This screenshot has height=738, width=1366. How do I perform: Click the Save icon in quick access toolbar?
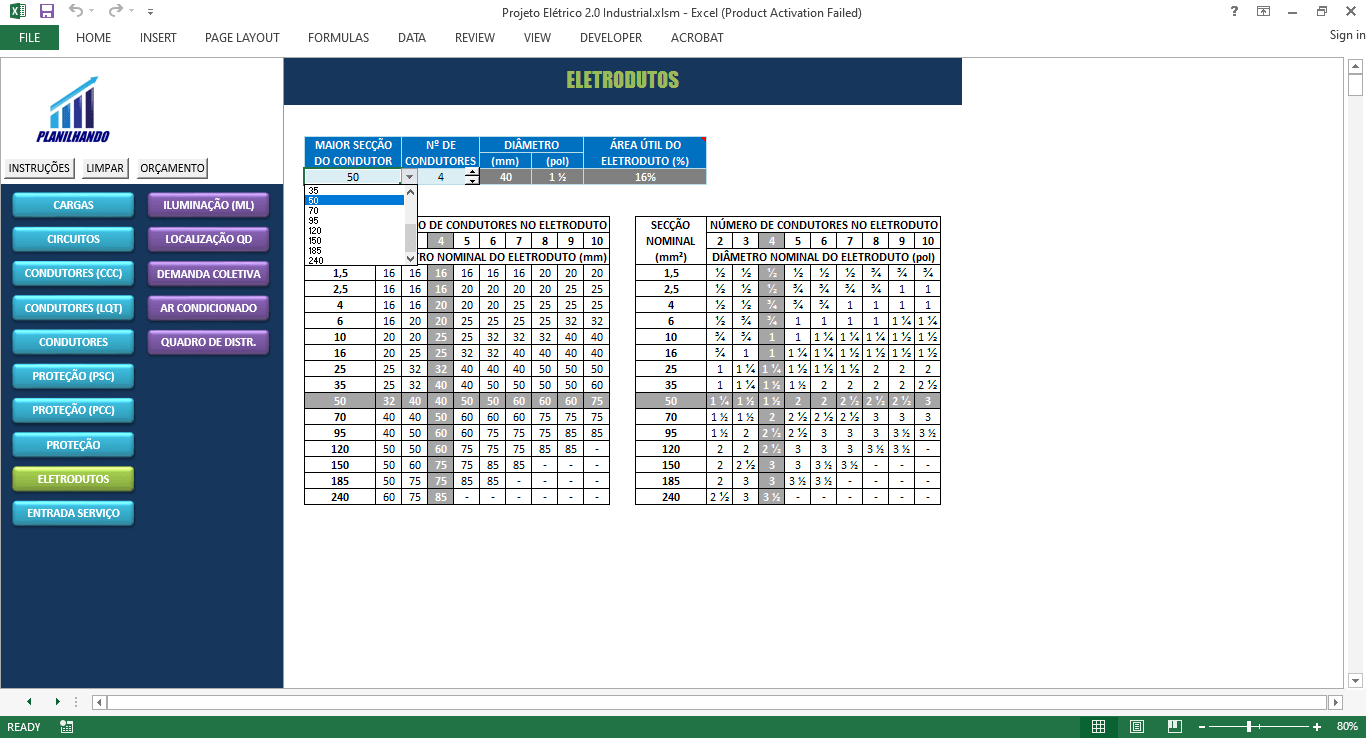[x=47, y=12]
